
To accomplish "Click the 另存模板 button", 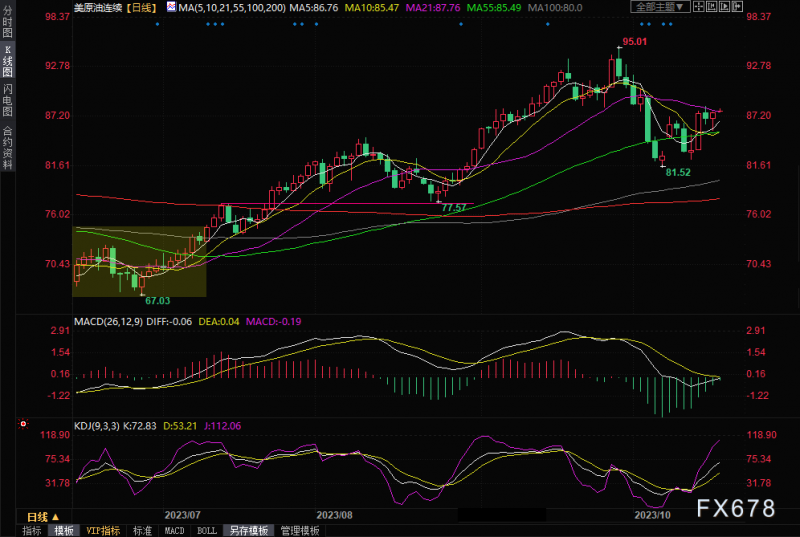I will [246, 530].
